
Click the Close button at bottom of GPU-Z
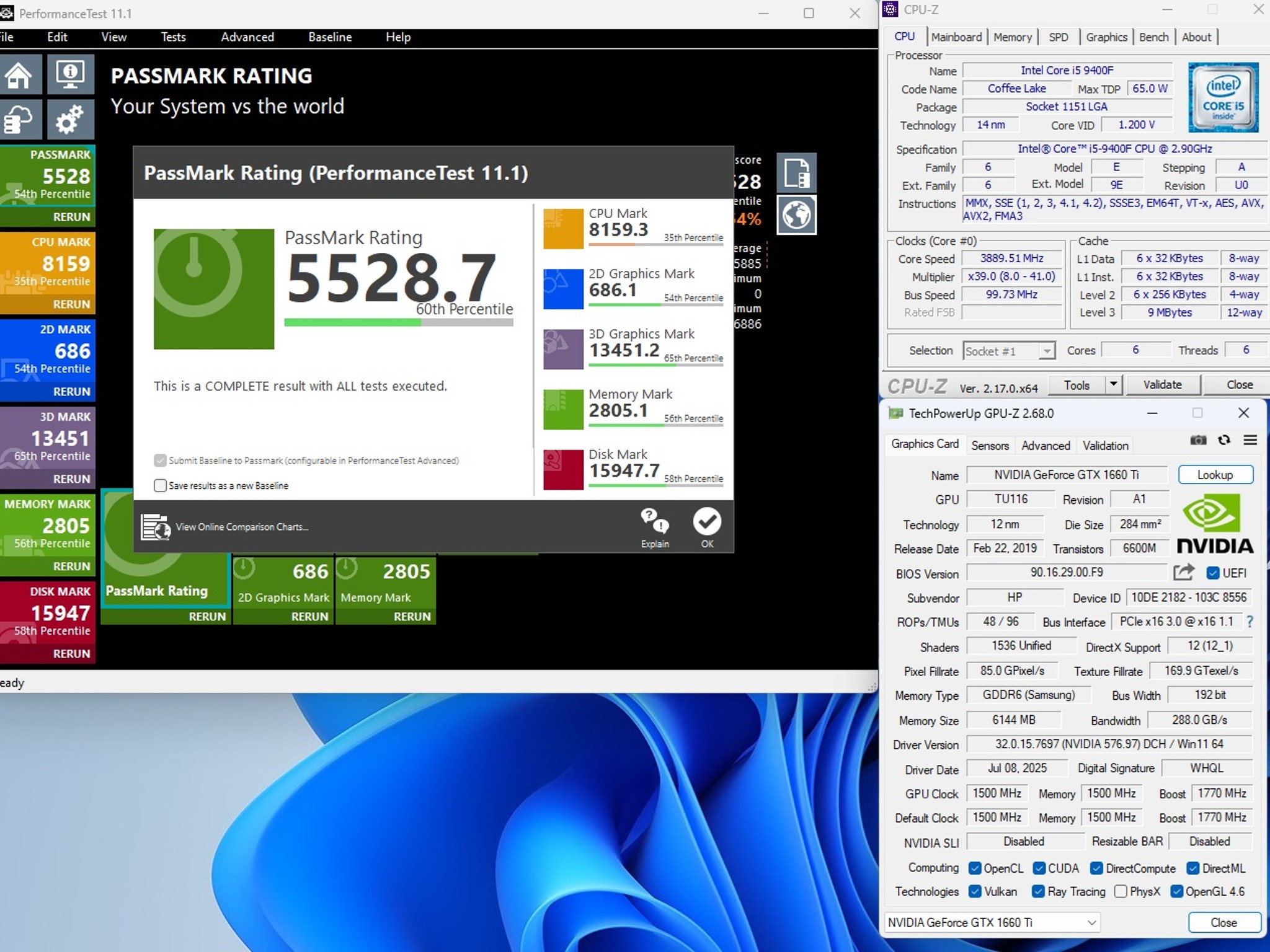(x=1224, y=922)
